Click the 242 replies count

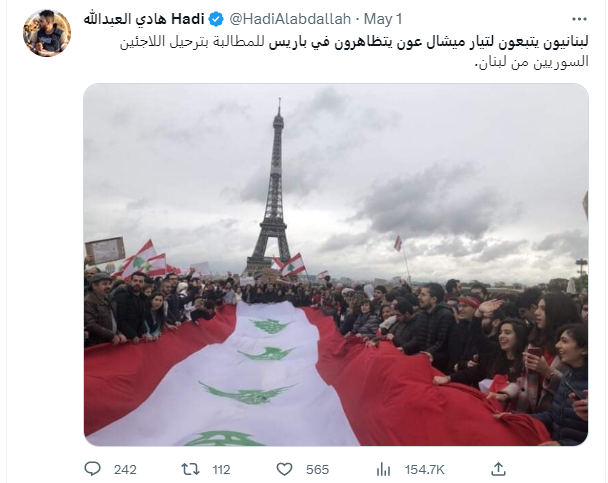pos(125,470)
